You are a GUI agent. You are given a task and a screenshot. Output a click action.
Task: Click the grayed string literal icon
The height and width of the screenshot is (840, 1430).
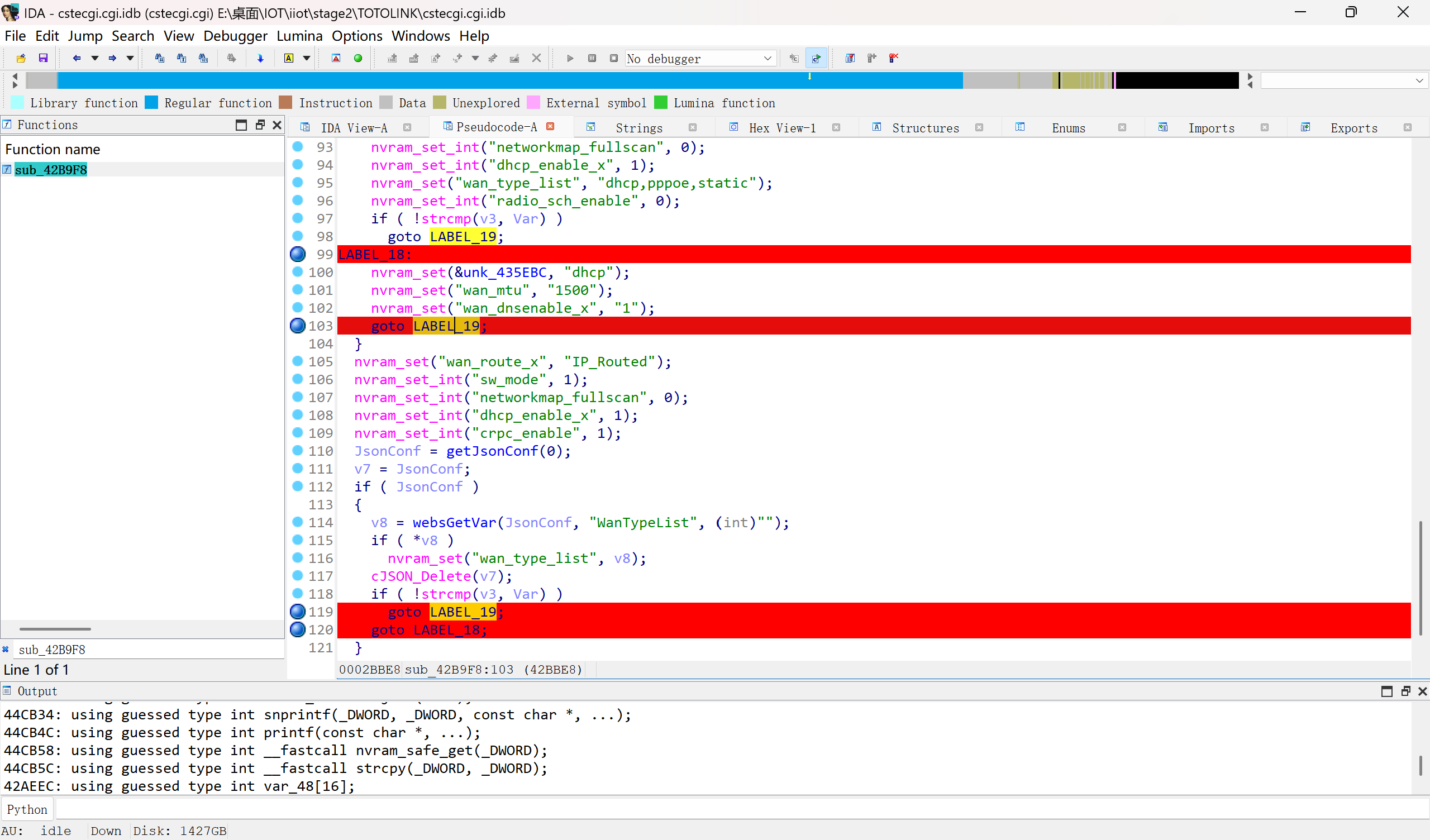click(x=436, y=59)
